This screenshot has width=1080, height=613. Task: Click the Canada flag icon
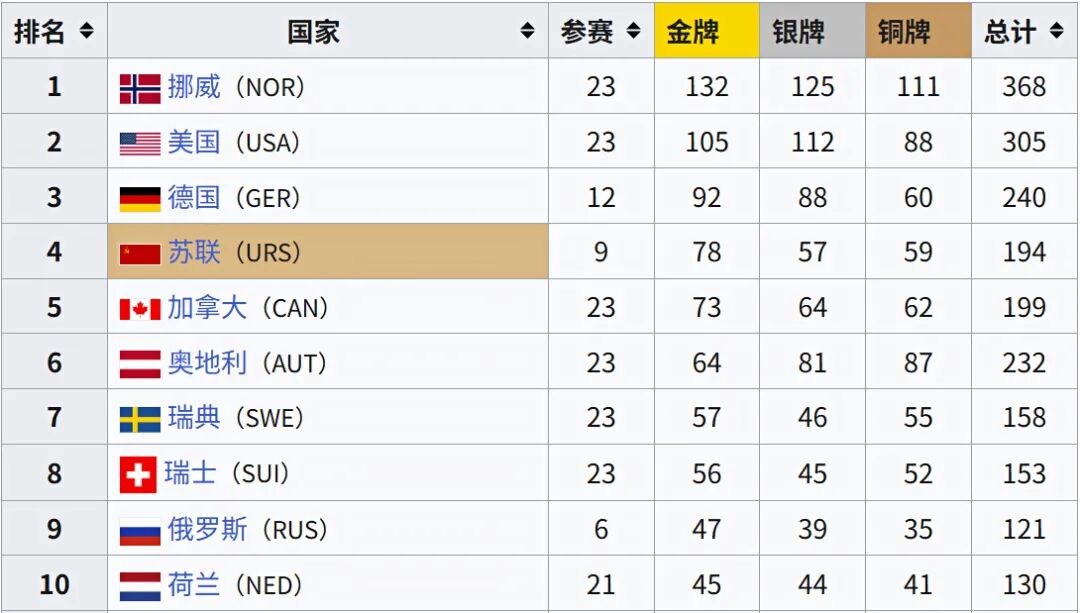(x=140, y=308)
